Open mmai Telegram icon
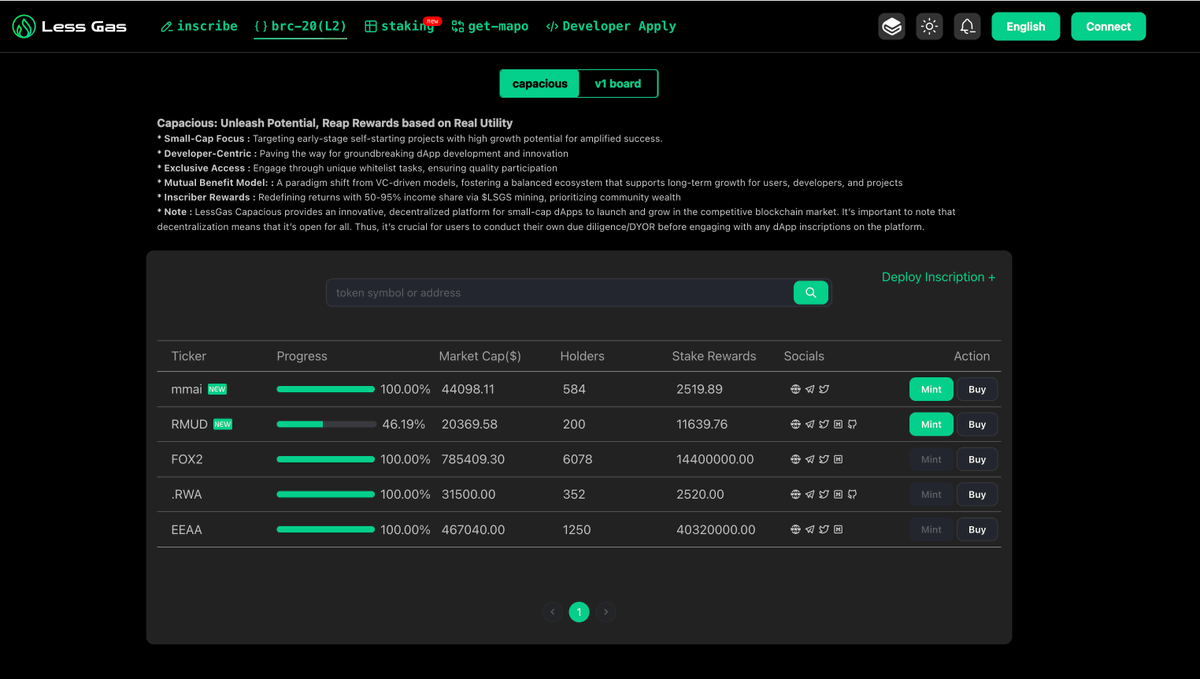 pos(810,389)
